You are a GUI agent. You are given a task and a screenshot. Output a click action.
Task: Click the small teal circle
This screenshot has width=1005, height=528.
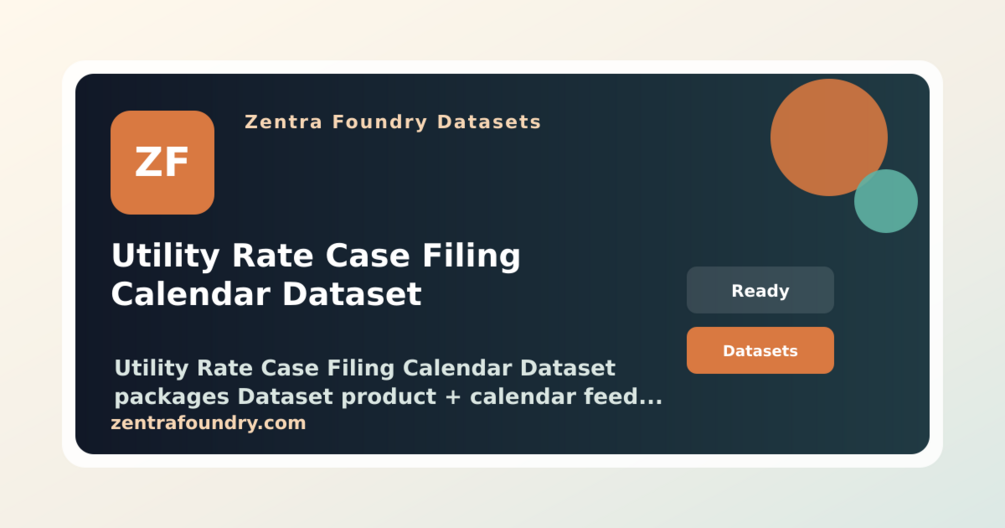(886, 201)
